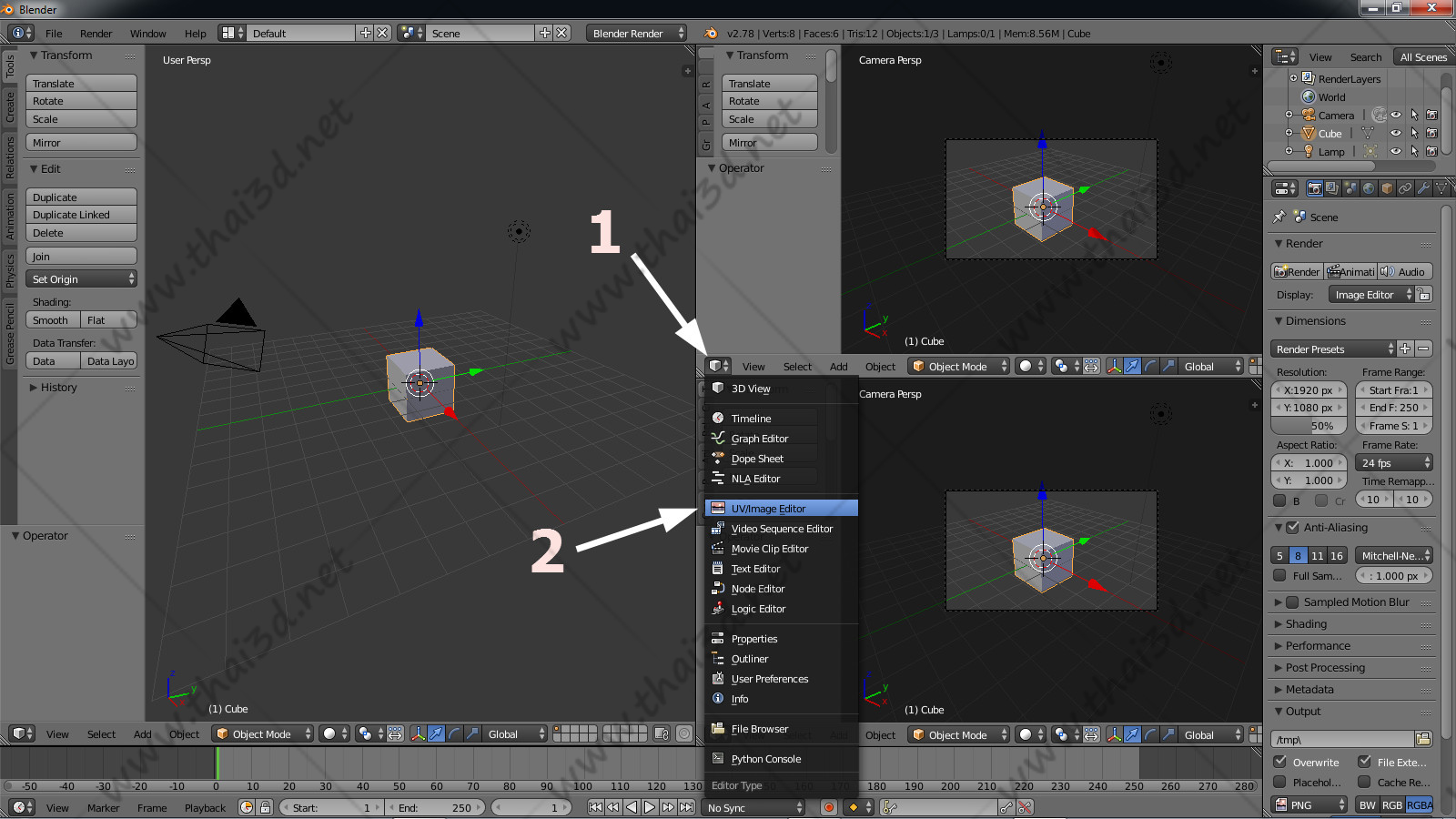Screen dimensions: 1456x819
Task: Enable the Full Sample checkbox
Action: click(1279, 576)
